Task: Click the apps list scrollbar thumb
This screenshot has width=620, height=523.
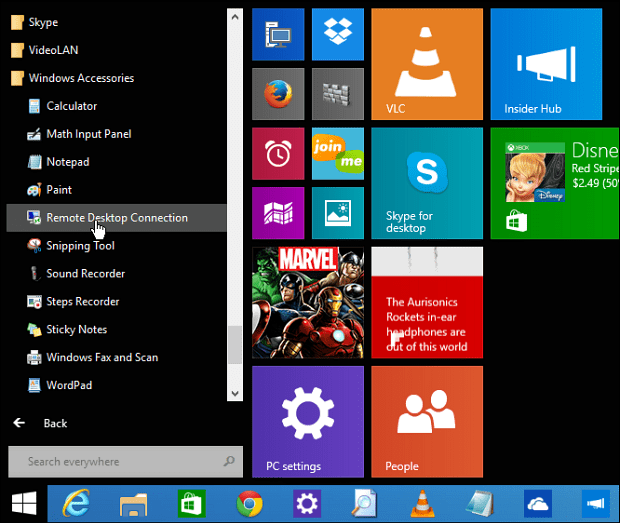Action: click(235, 345)
